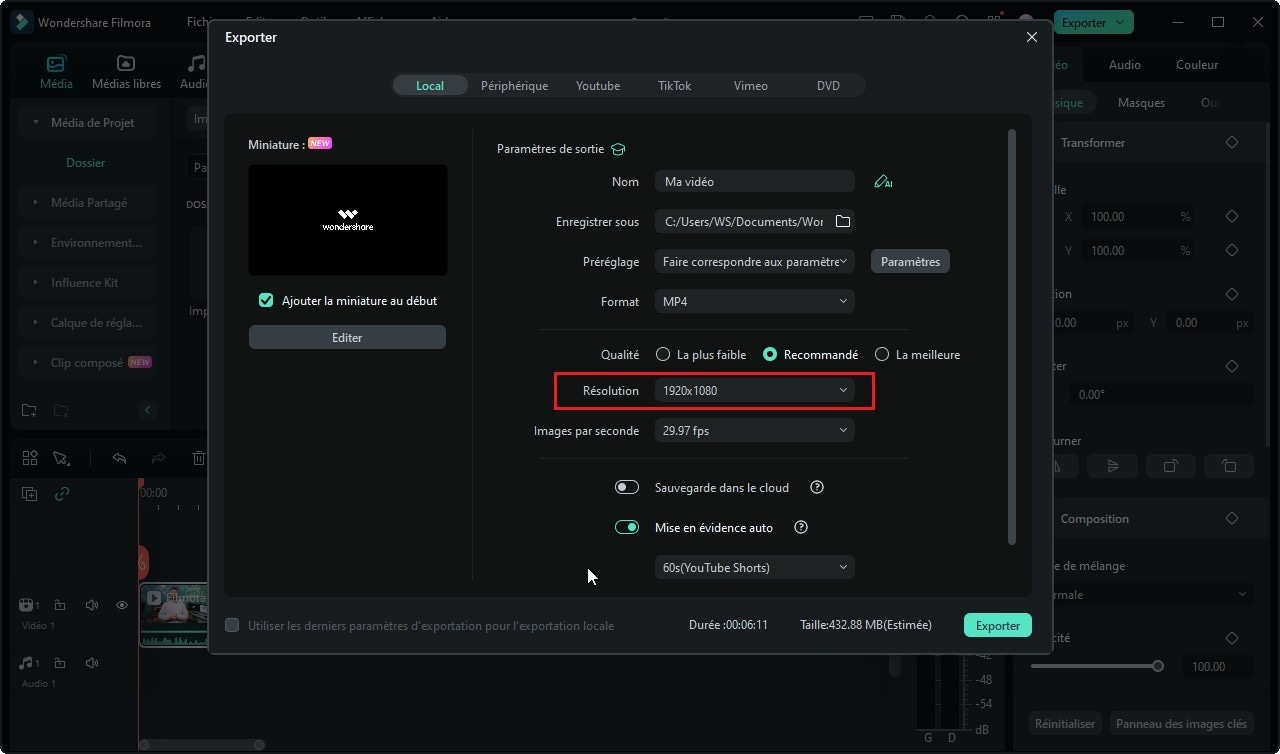1280x754 pixels.
Task: Open the Audio tab in properties panel
Action: click(x=1125, y=65)
